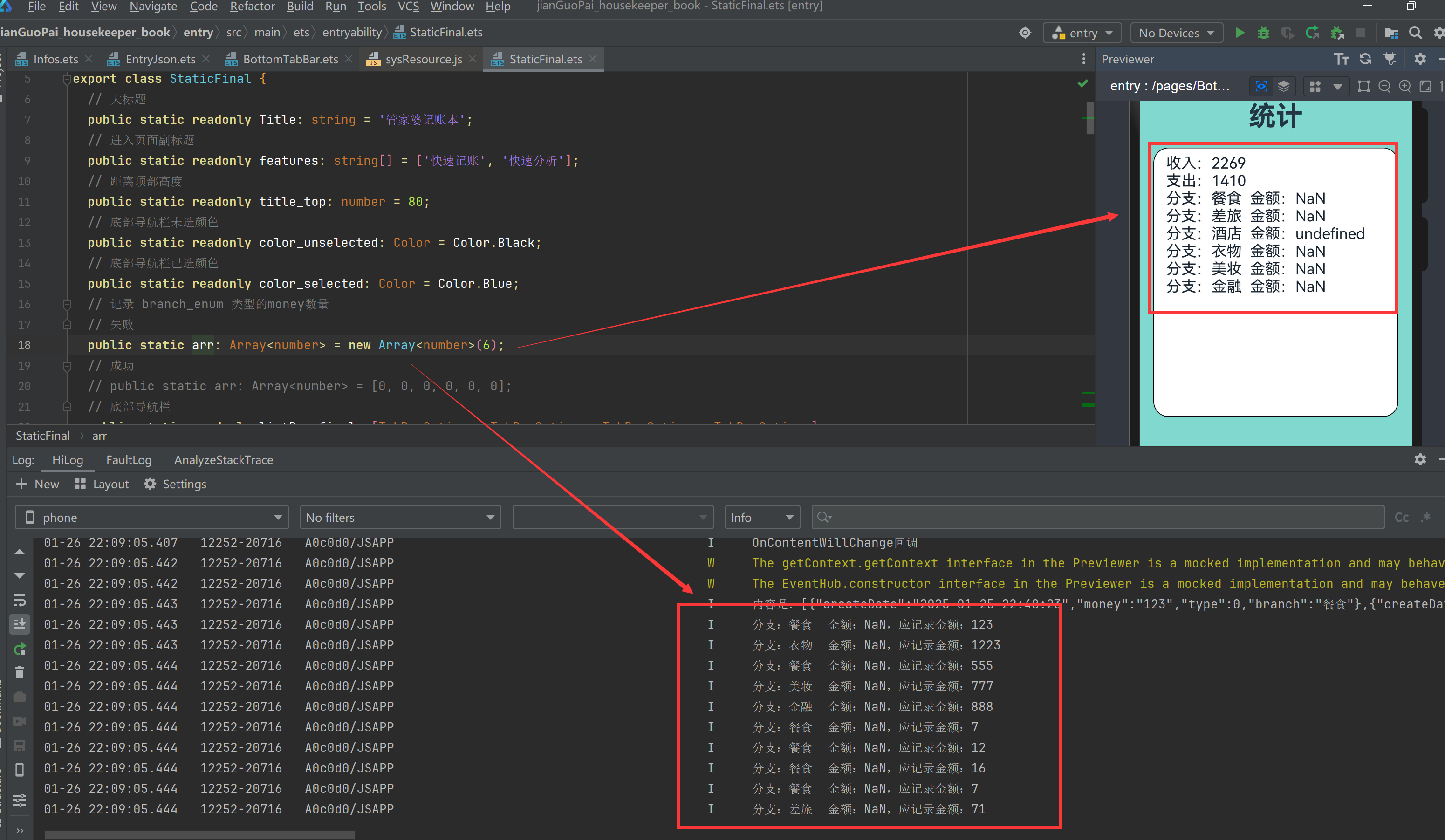This screenshot has height=840, width=1445.
Task: Click the crosshair target icon beside entry
Action: [1025, 33]
